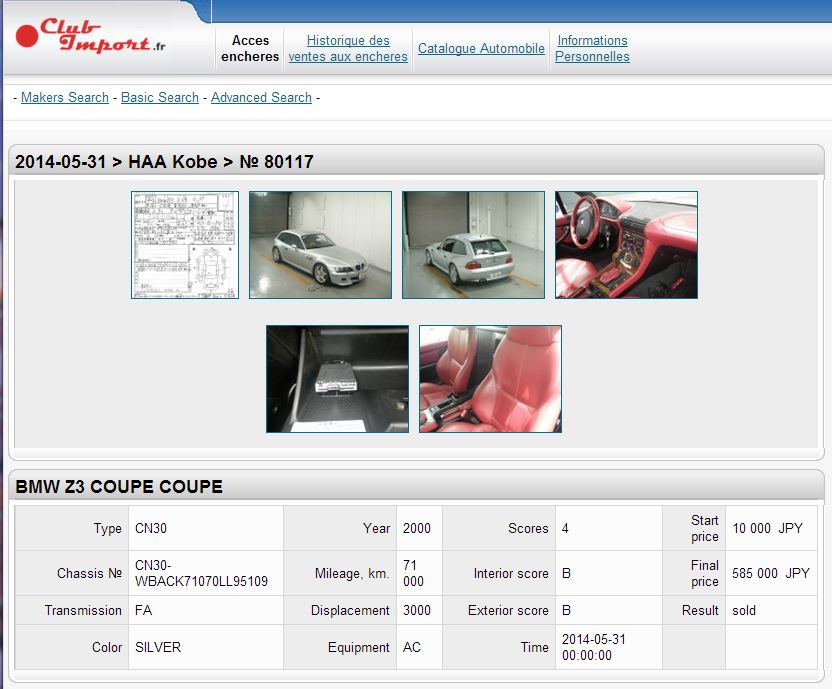832x689 pixels.
Task: View the silver BMW front-side photo
Action: tap(320, 245)
